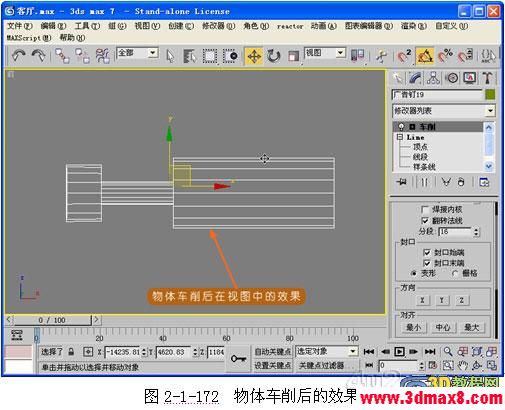This screenshot has height=410, width=505.
Task: Open the 视图 reference coordinate dropdown
Action: (x=325, y=53)
